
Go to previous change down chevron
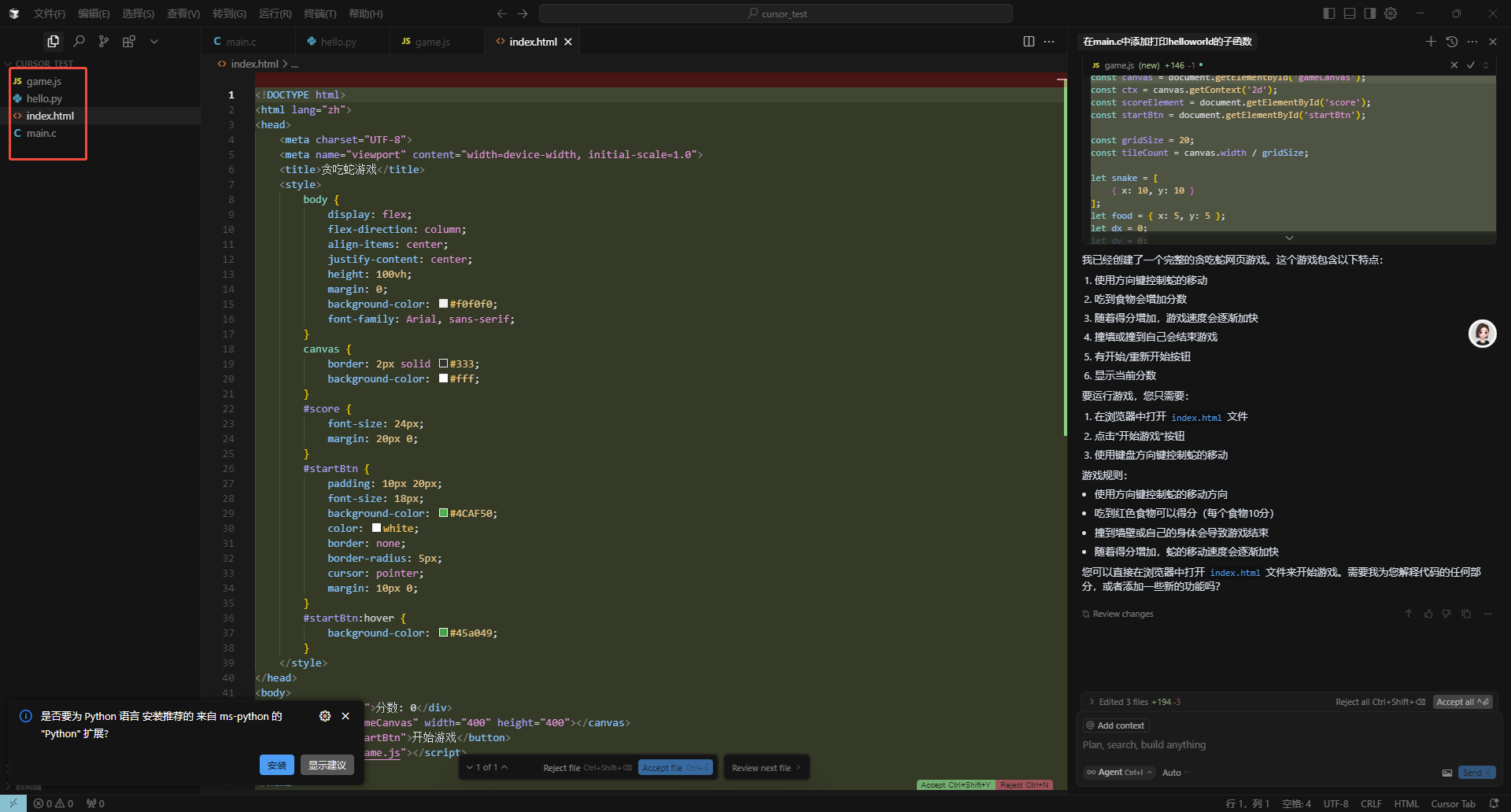coord(470,767)
